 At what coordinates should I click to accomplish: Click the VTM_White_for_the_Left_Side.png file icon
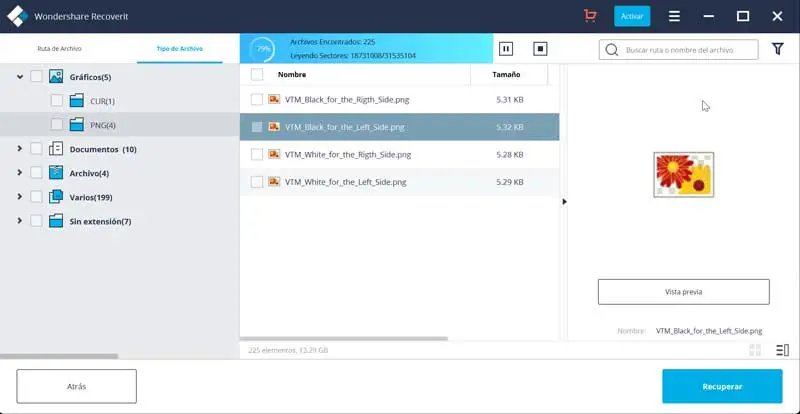274,181
